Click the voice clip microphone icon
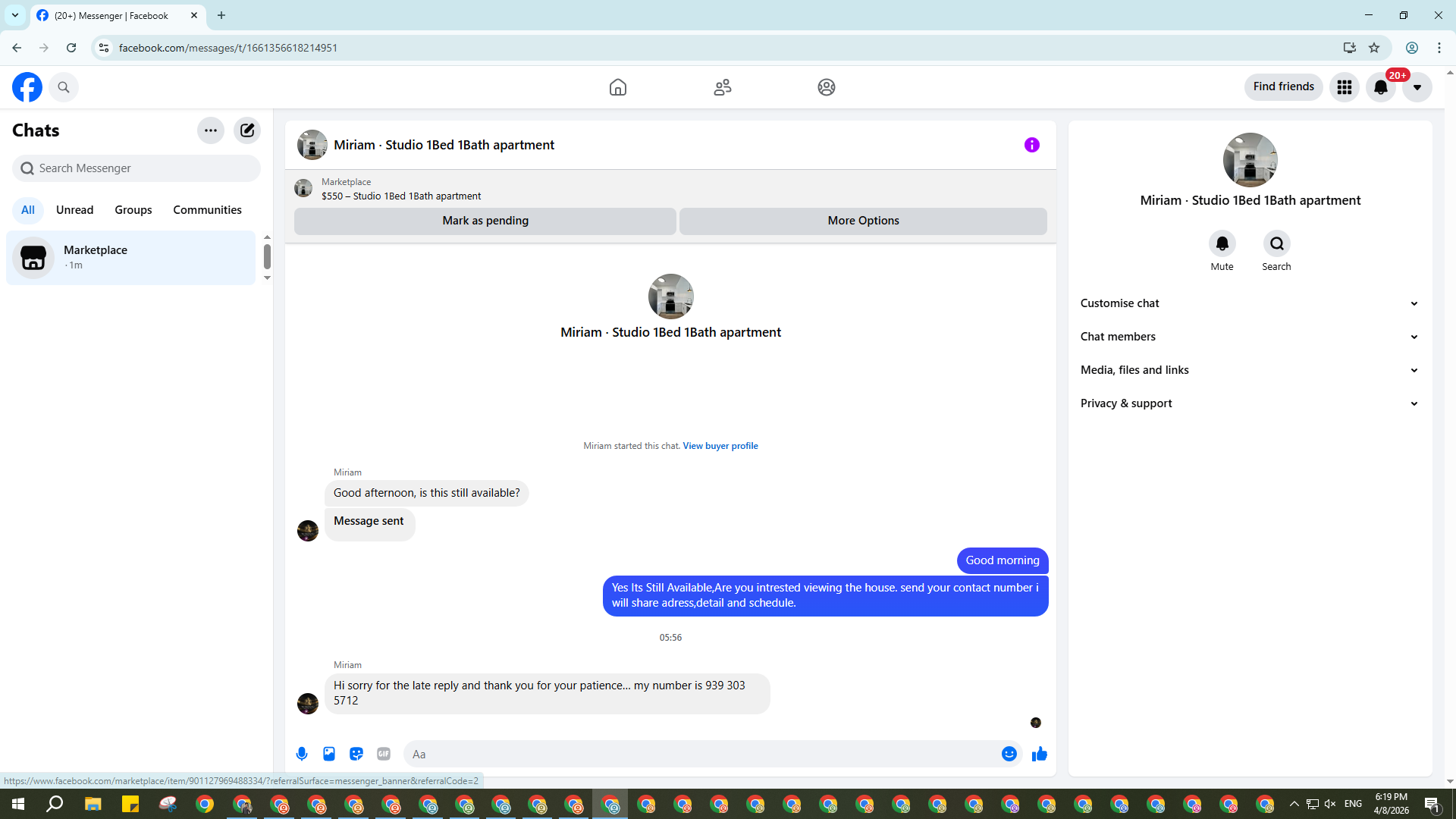The image size is (1456, 819). pos(302,754)
